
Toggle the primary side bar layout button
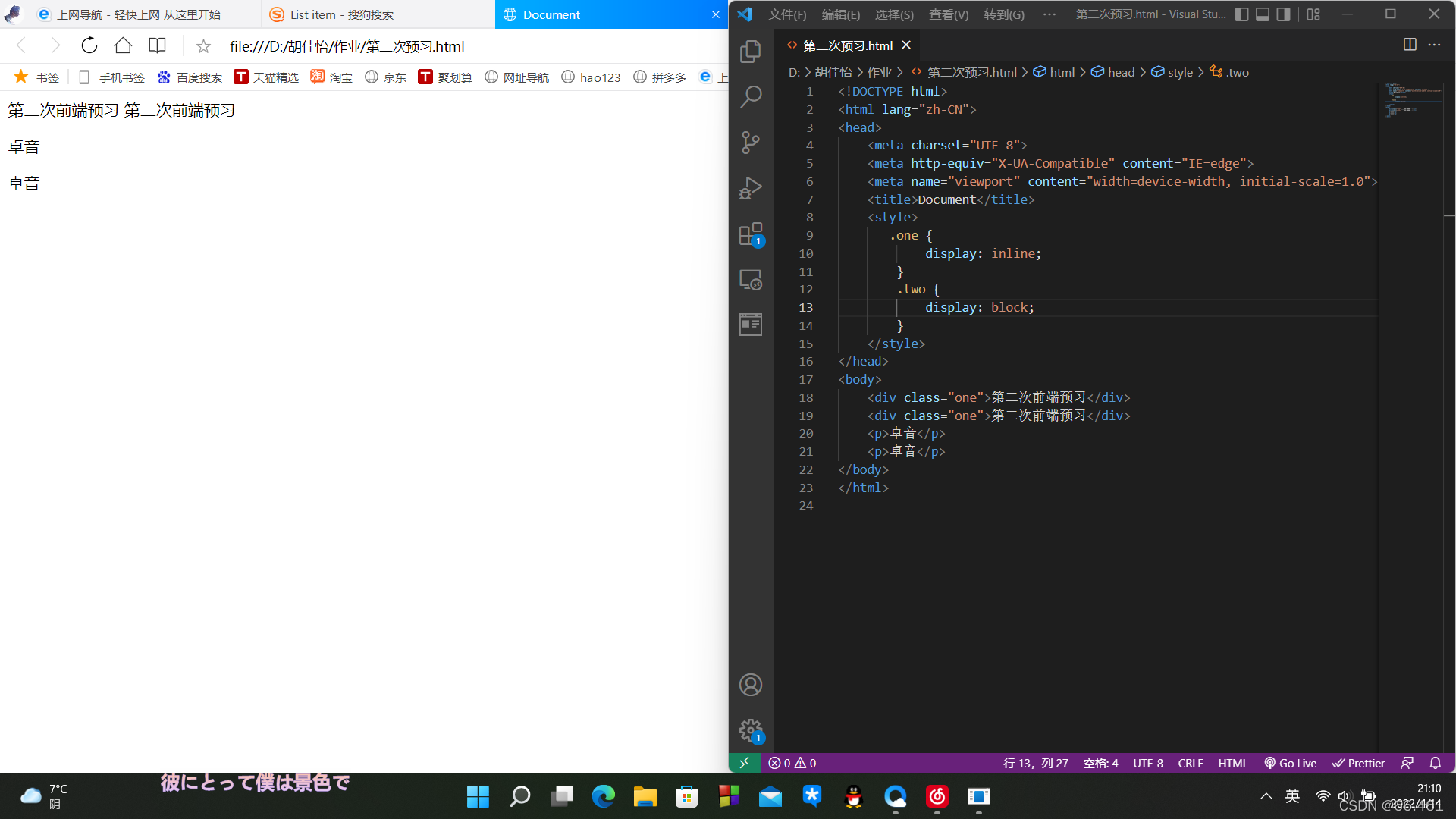(1241, 14)
